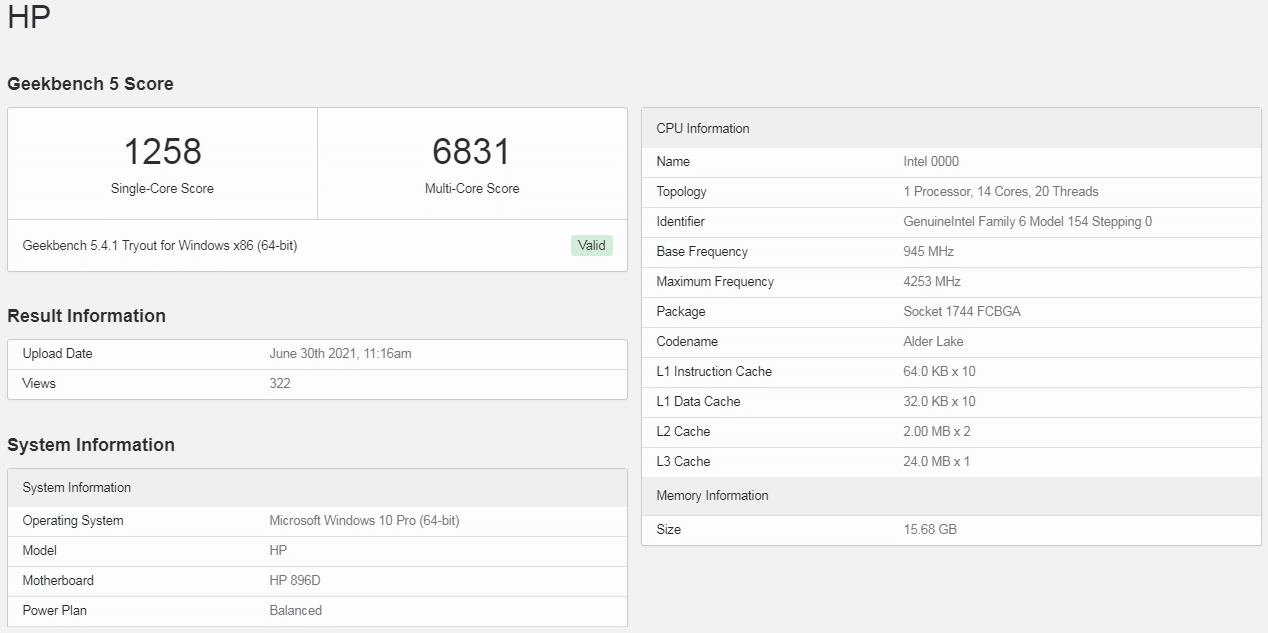Viewport: 1268px width, 633px height.
Task: Click the L1 Instruction Cache label
Action: [714, 372]
